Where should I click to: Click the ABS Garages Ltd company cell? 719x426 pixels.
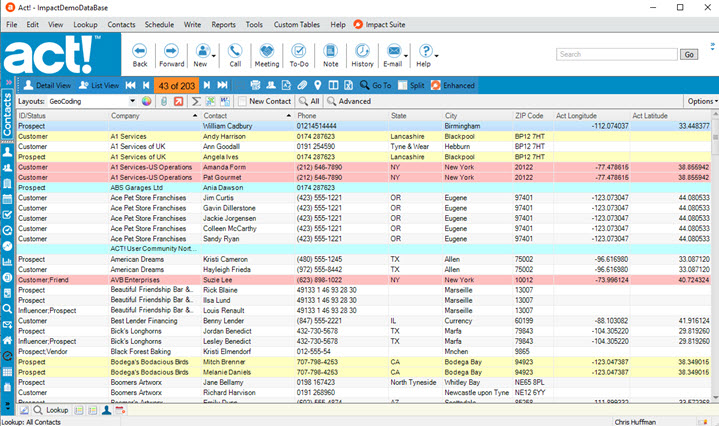coord(155,188)
